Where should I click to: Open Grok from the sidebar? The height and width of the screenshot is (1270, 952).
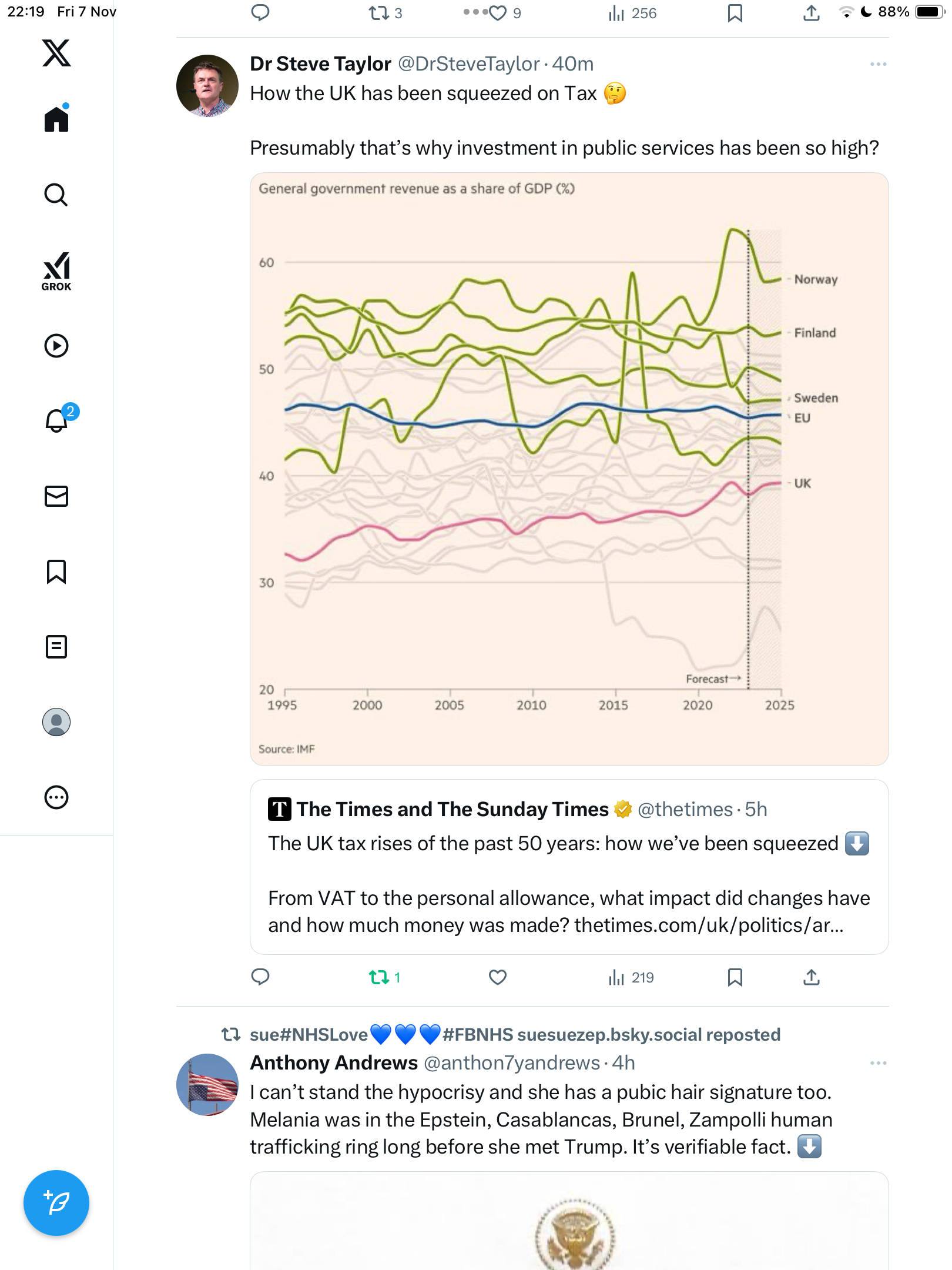point(56,271)
